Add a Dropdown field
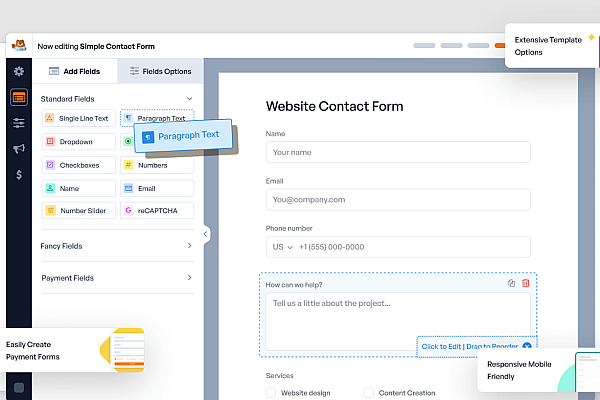The image size is (600, 400). click(79, 142)
